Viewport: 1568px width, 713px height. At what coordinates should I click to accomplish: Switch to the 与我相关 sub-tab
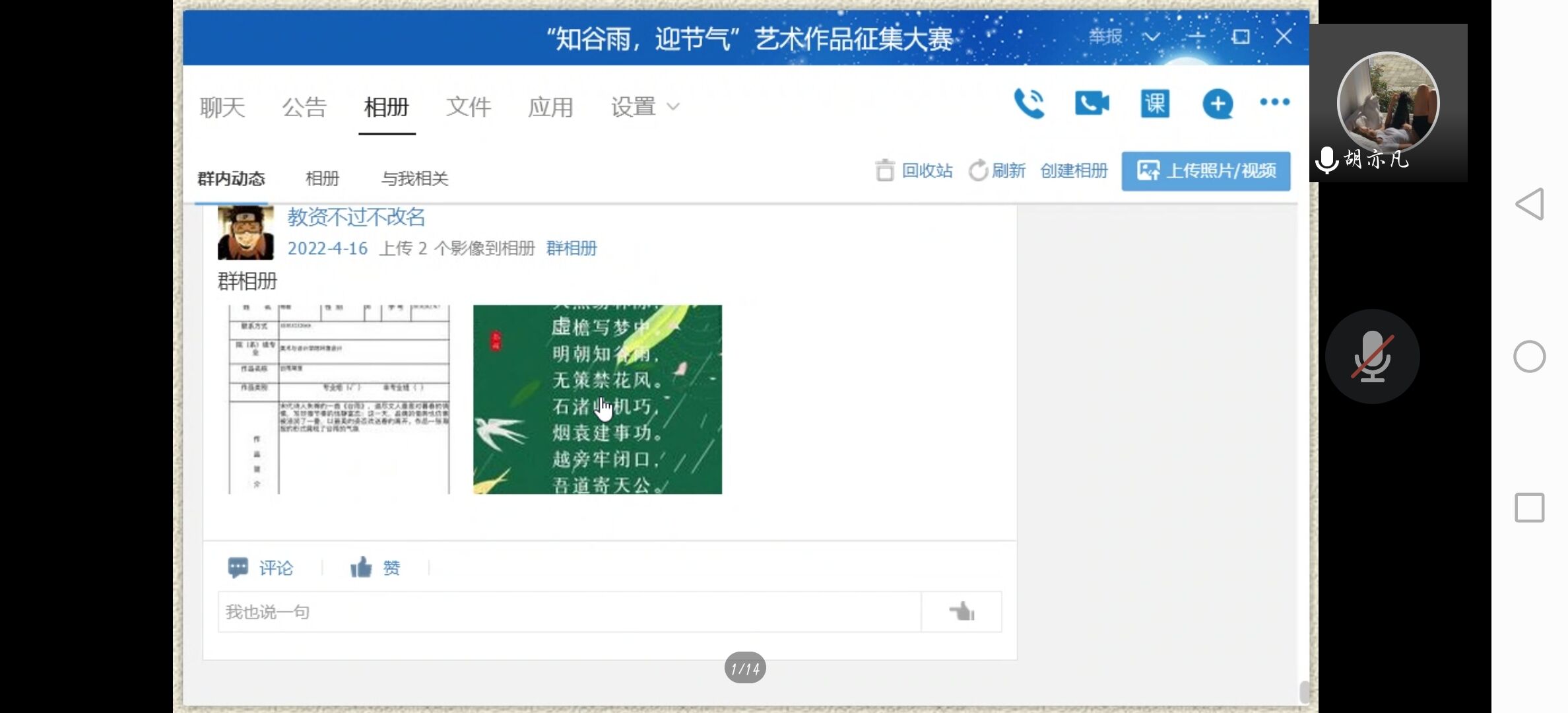point(414,178)
